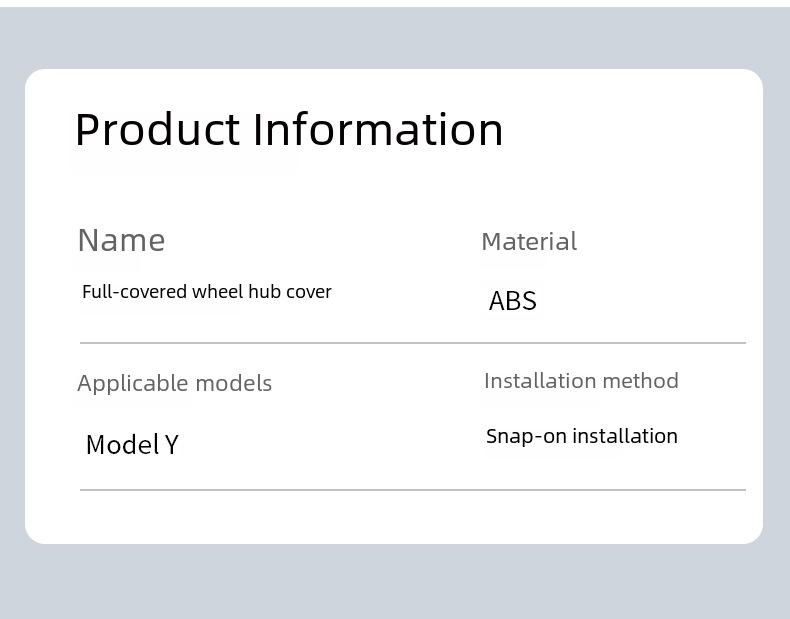Screen dimensions: 790x619
Task: Select the Material label
Action: coord(529,242)
